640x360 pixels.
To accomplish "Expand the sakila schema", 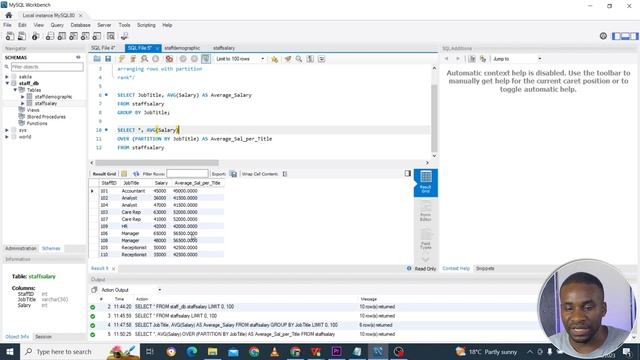I will point(7,77).
